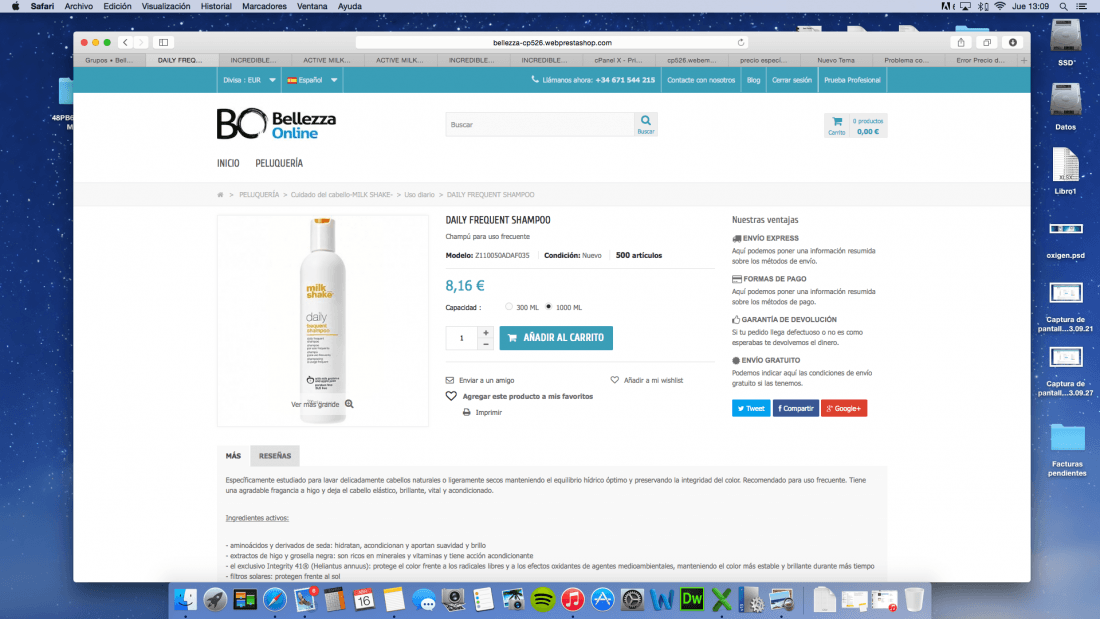Open the Marcadores menu
This screenshot has height=619, width=1100.
264,6
